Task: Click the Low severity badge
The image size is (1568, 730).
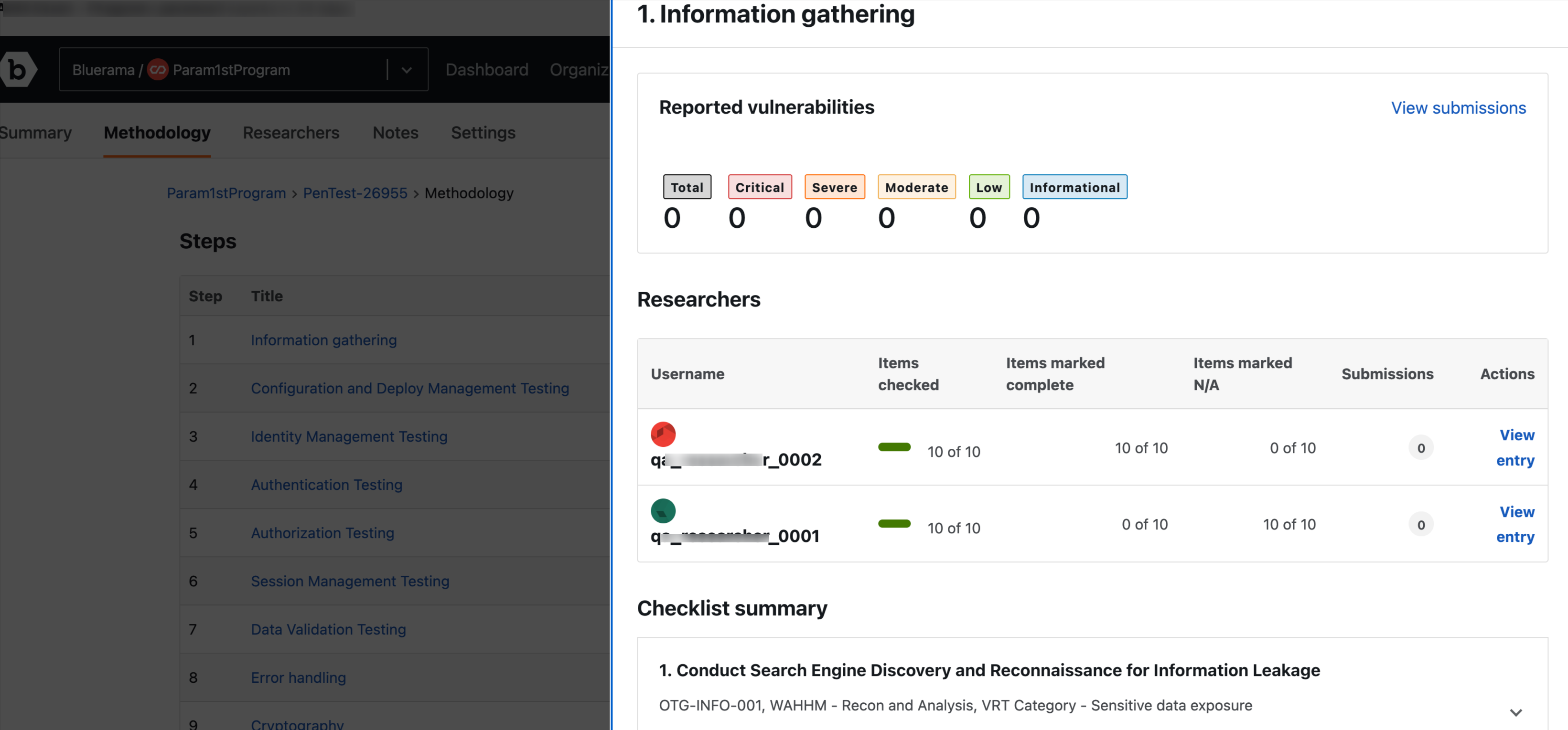Action: (x=989, y=187)
